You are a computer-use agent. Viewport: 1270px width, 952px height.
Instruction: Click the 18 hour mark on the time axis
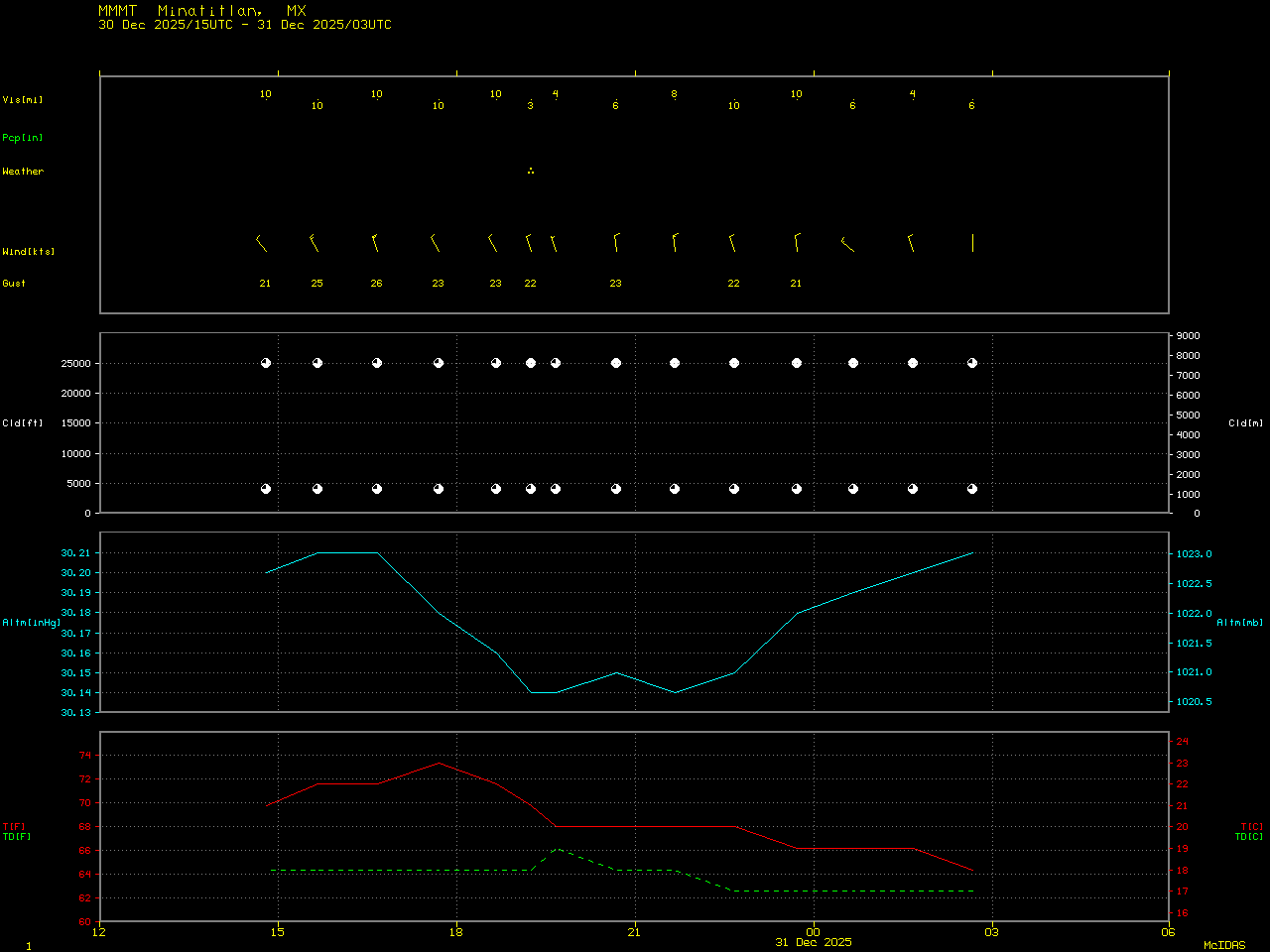point(456,931)
